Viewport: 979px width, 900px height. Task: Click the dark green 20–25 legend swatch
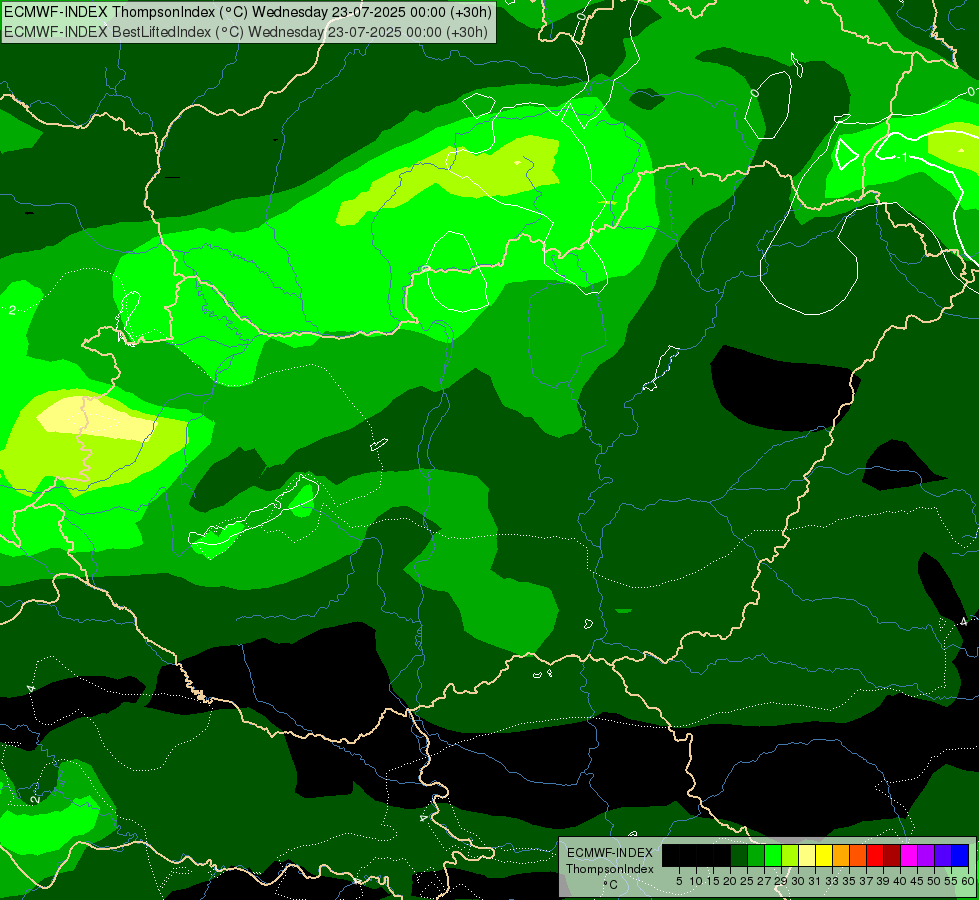pyautogui.click(x=739, y=855)
